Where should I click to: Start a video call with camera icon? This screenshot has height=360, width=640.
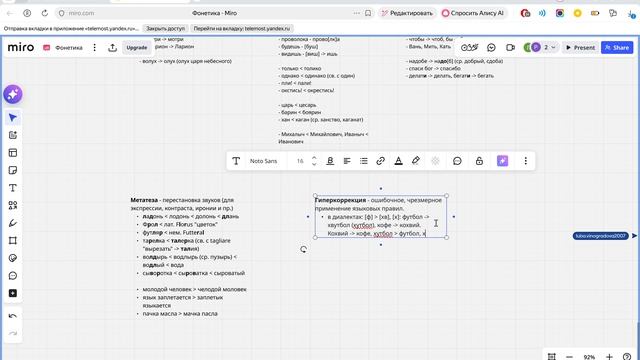coord(510,48)
